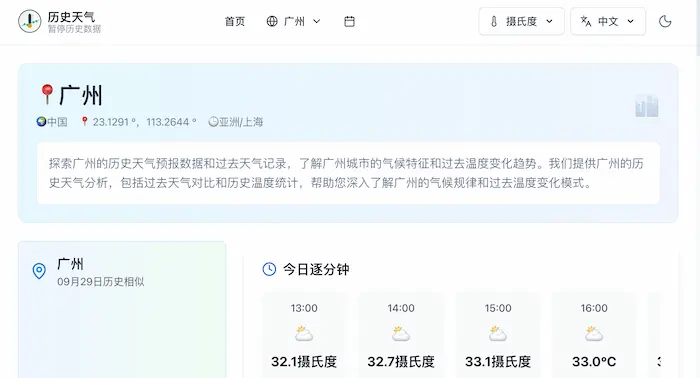
Task: Click the 中国 country label
Action: [57, 122]
